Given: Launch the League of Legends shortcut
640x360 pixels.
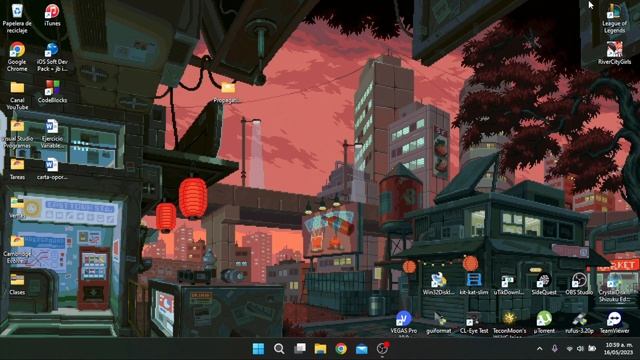Looking at the screenshot, I should [x=614, y=19].
